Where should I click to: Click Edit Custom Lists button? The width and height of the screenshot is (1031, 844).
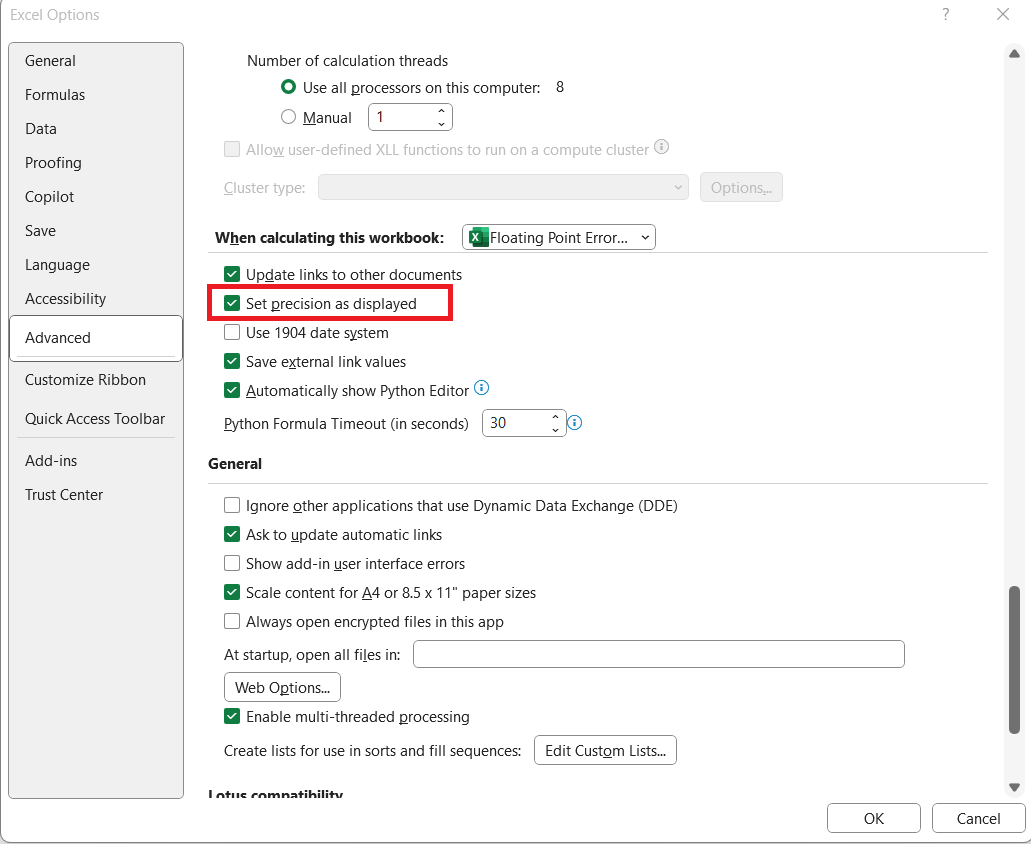(x=606, y=750)
